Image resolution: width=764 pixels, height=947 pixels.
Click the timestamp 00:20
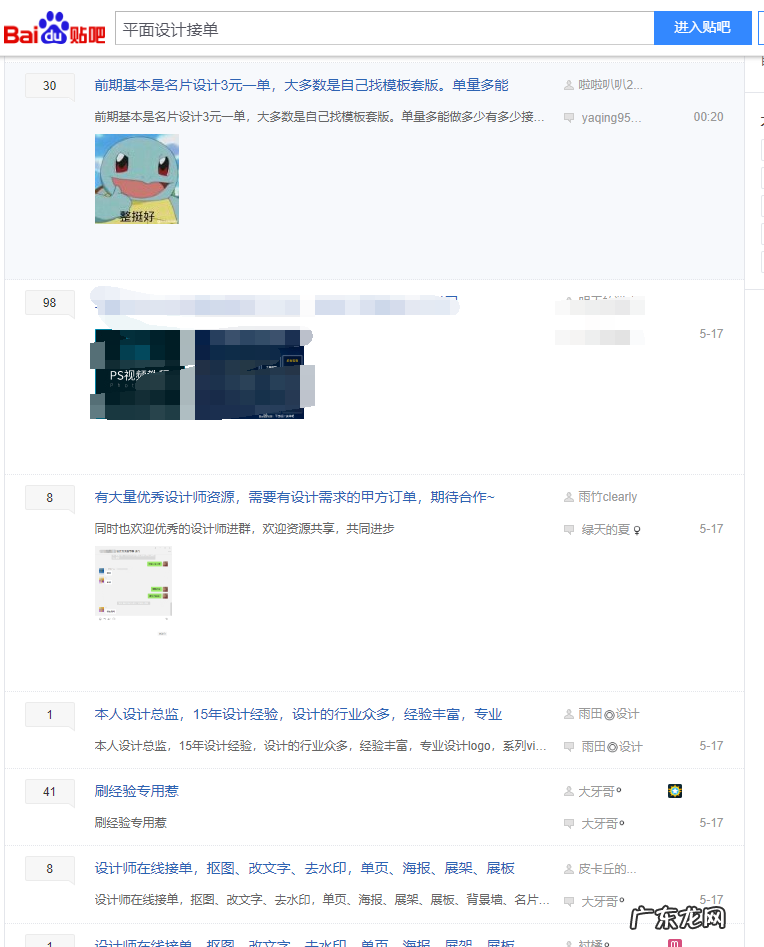point(708,117)
